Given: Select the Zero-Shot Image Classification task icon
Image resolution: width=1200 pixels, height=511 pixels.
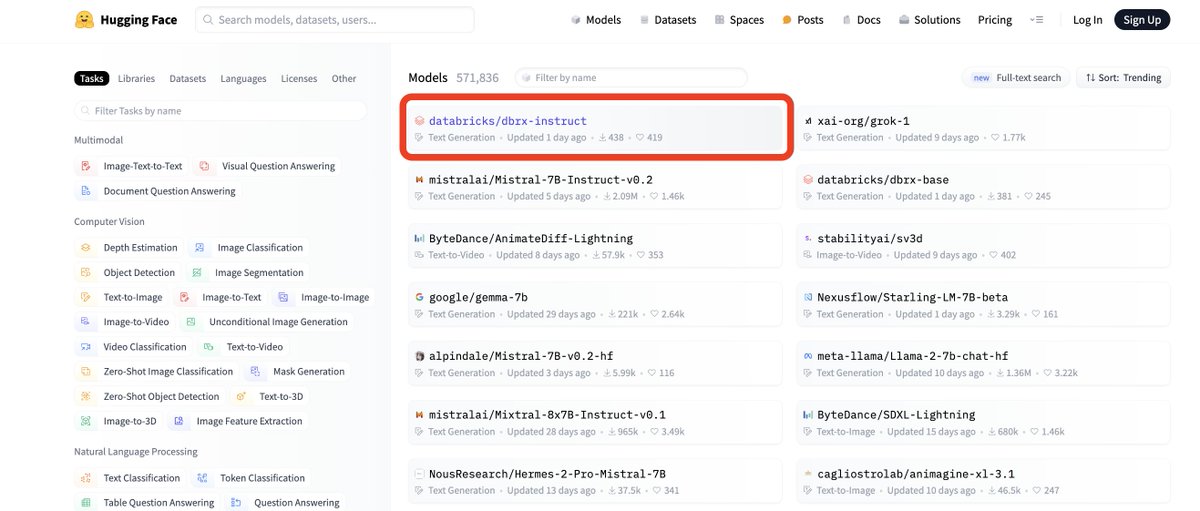Looking at the screenshot, I should point(86,371).
